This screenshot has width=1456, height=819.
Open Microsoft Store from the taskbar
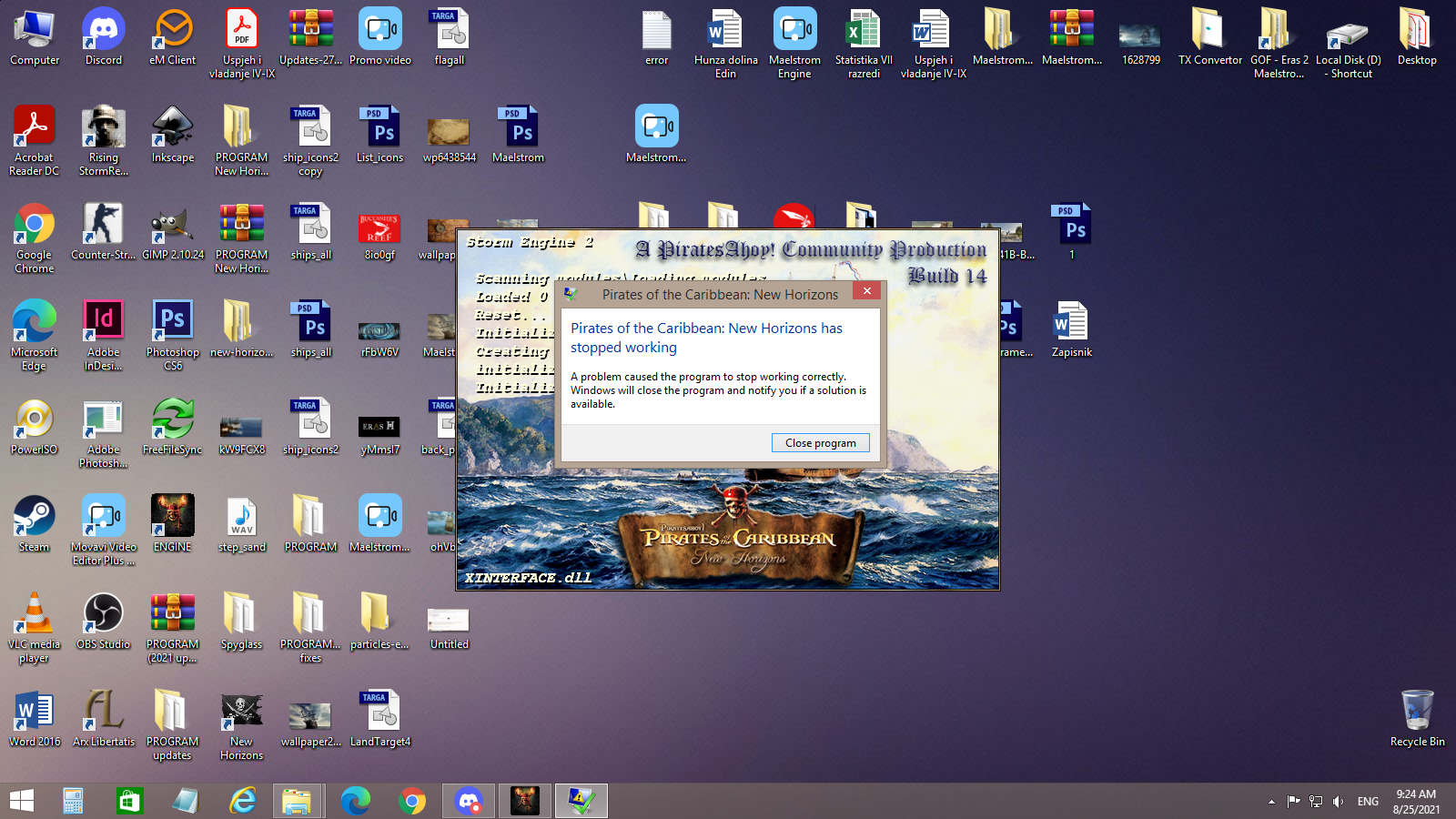point(130,801)
